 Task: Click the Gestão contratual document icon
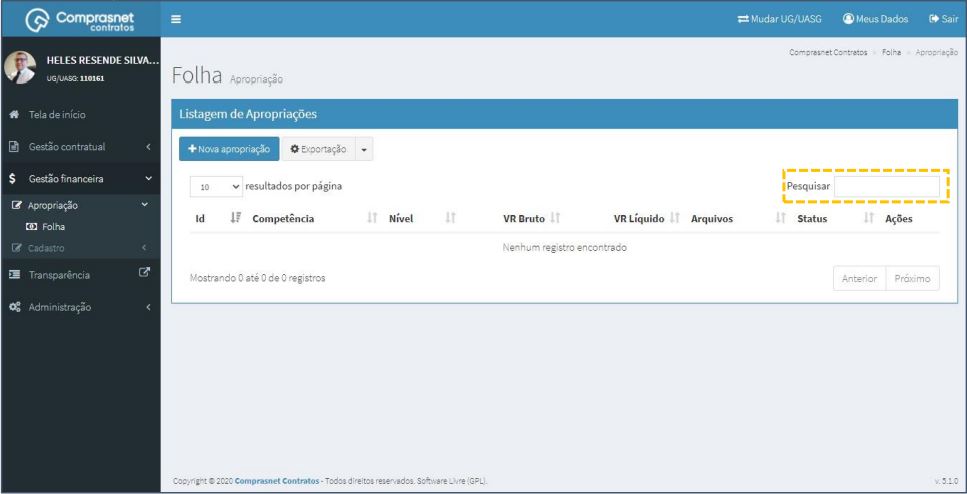(x=14, y=147)
